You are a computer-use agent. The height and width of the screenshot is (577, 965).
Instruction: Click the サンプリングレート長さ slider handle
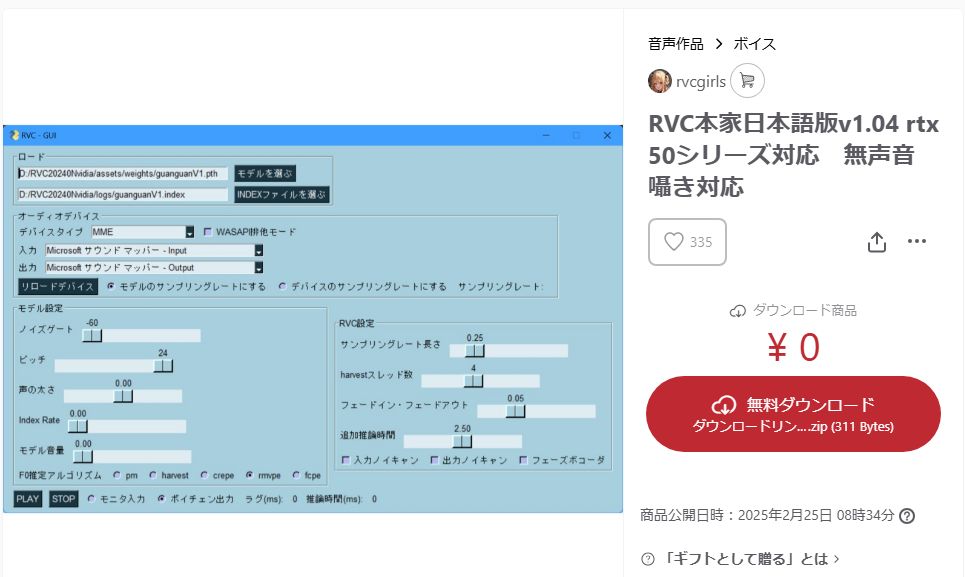[x=474, y=351]
